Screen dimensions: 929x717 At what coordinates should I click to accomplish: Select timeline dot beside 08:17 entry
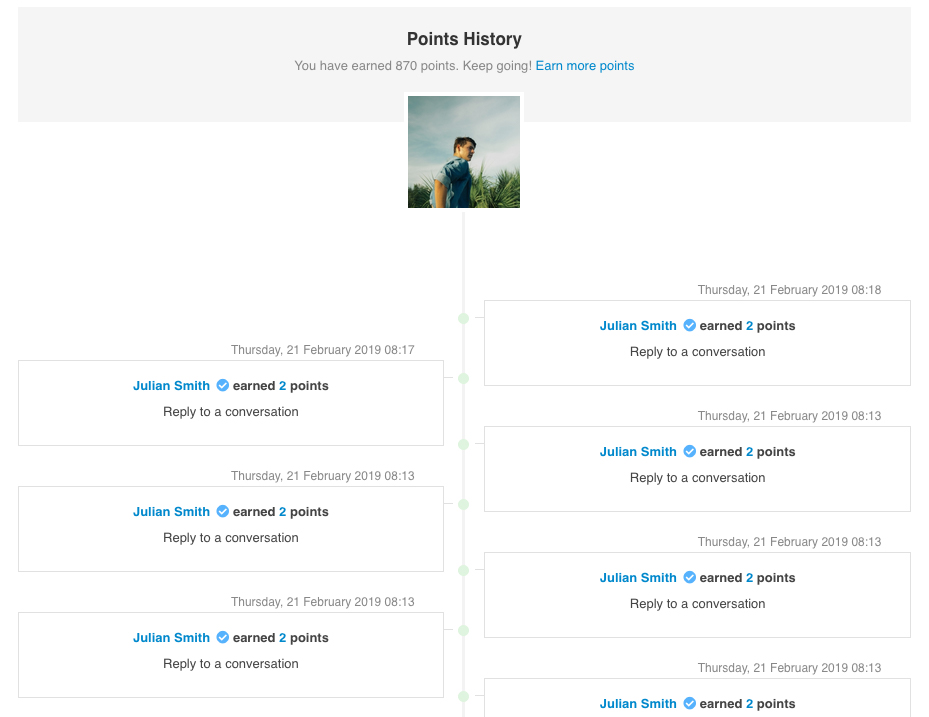[x=463, y=378]
